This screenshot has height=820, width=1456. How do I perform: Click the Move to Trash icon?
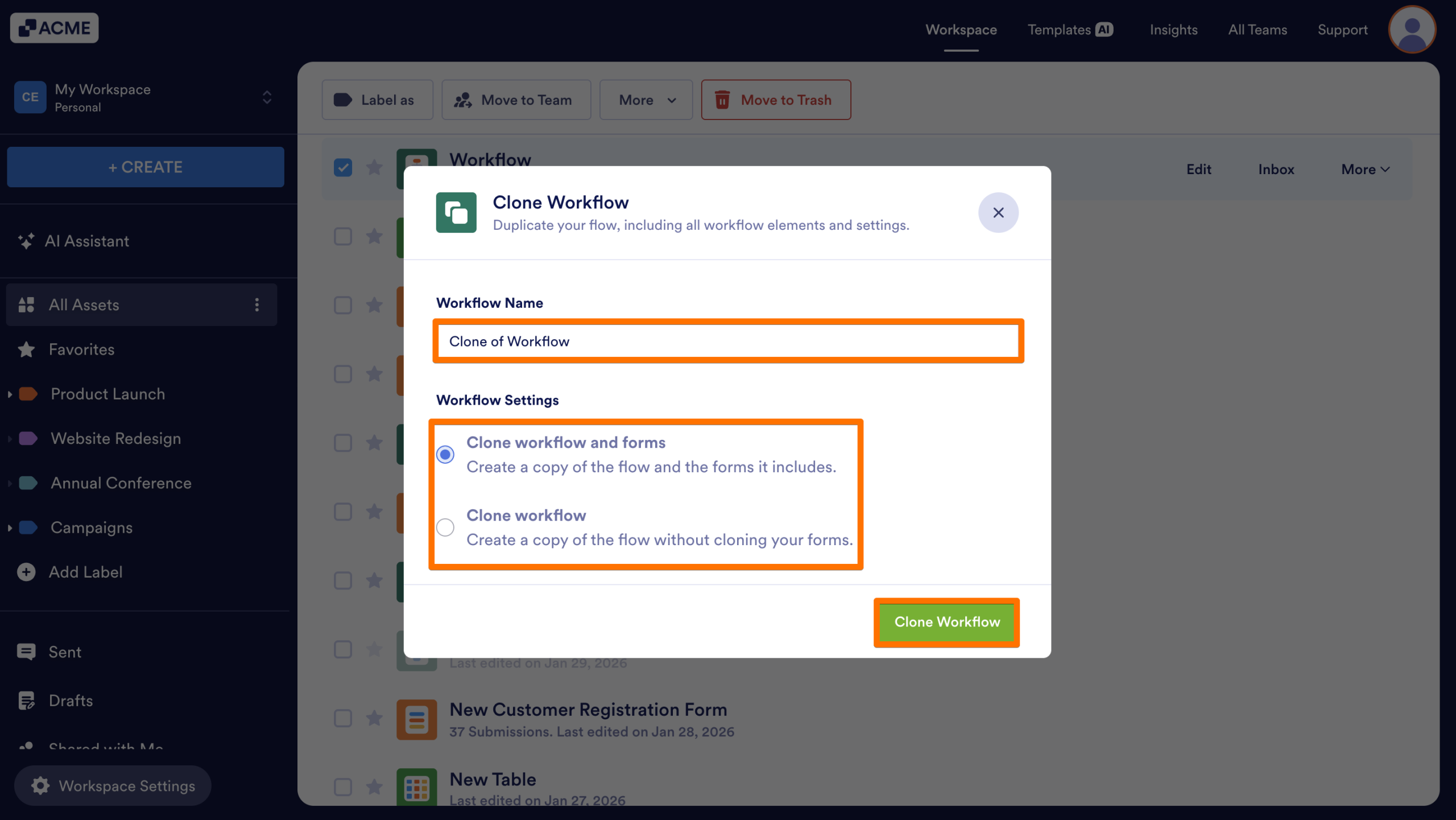[x=722, y=100]
